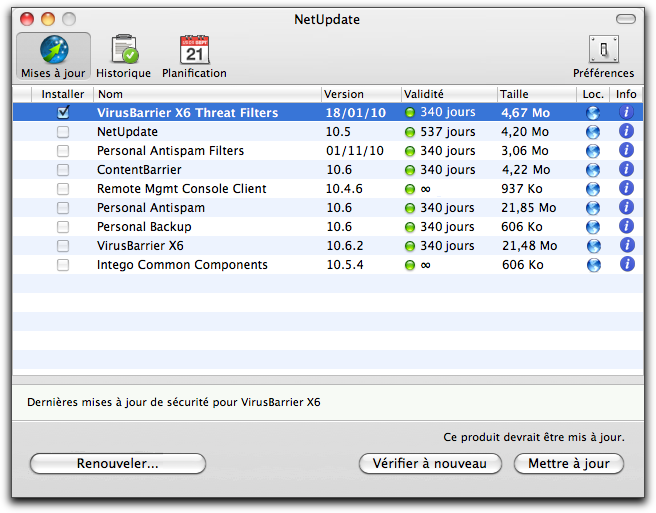Select the NetUpdate row name
Screen dimensions: 656x513
(x=127, y=132)
